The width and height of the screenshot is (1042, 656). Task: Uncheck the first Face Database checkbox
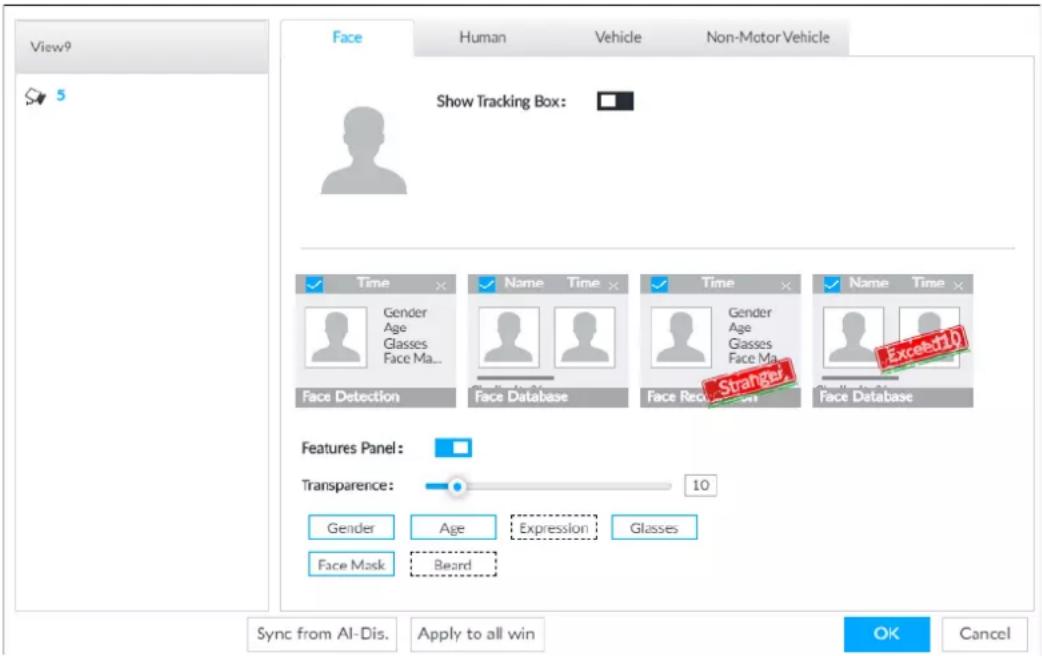(486, 284)
